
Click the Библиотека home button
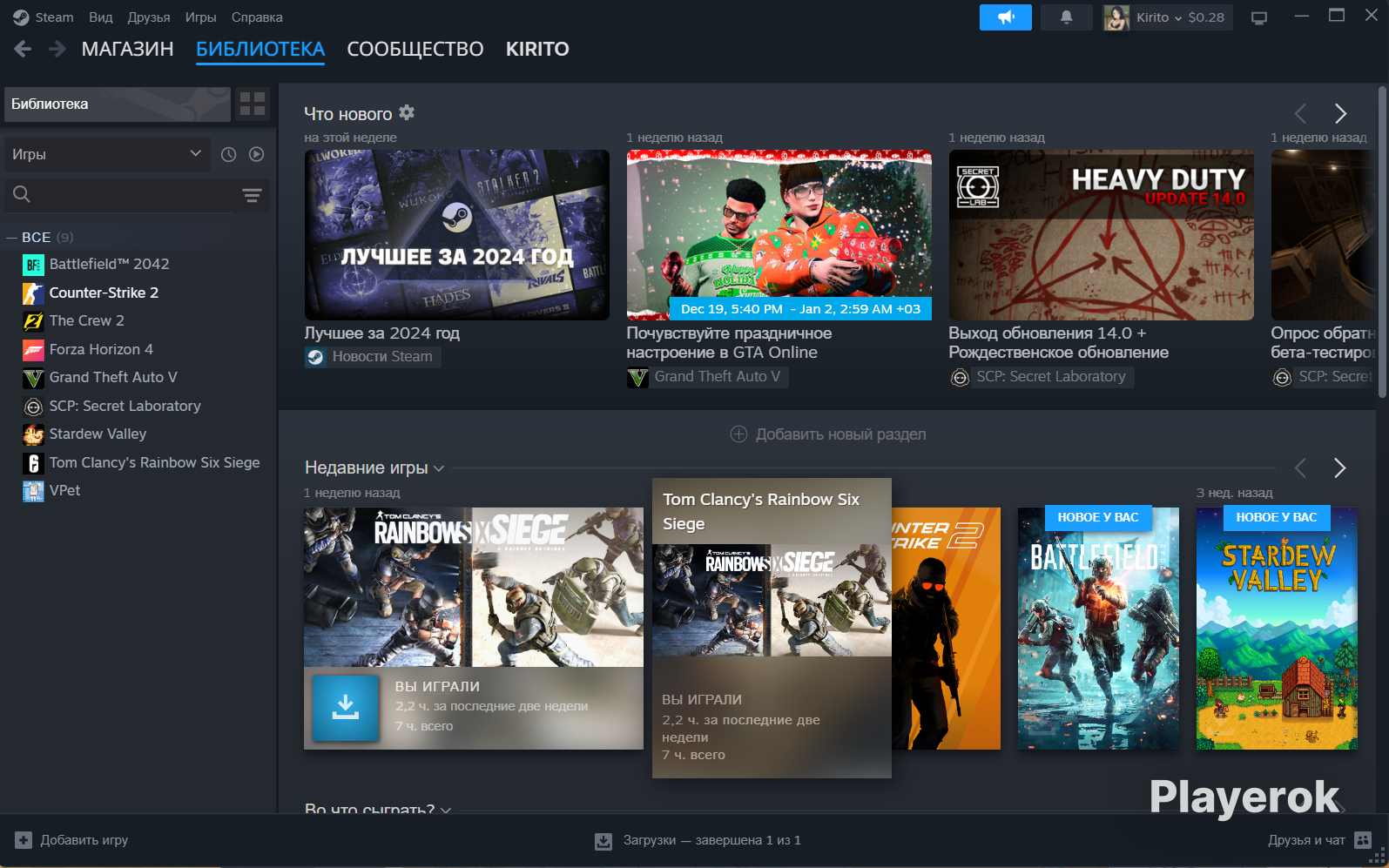(118, 104)
